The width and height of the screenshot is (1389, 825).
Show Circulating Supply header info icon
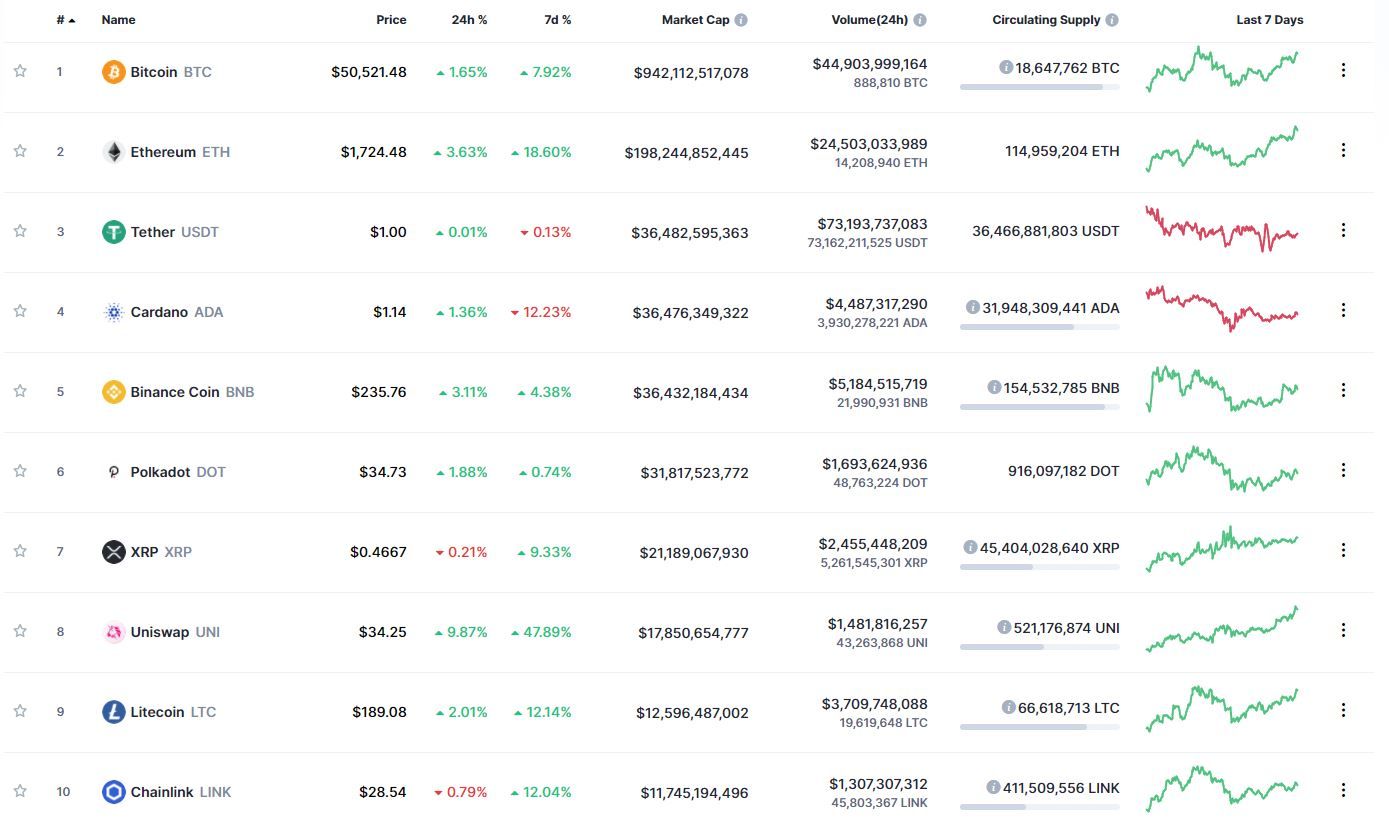pos(1113,20)
